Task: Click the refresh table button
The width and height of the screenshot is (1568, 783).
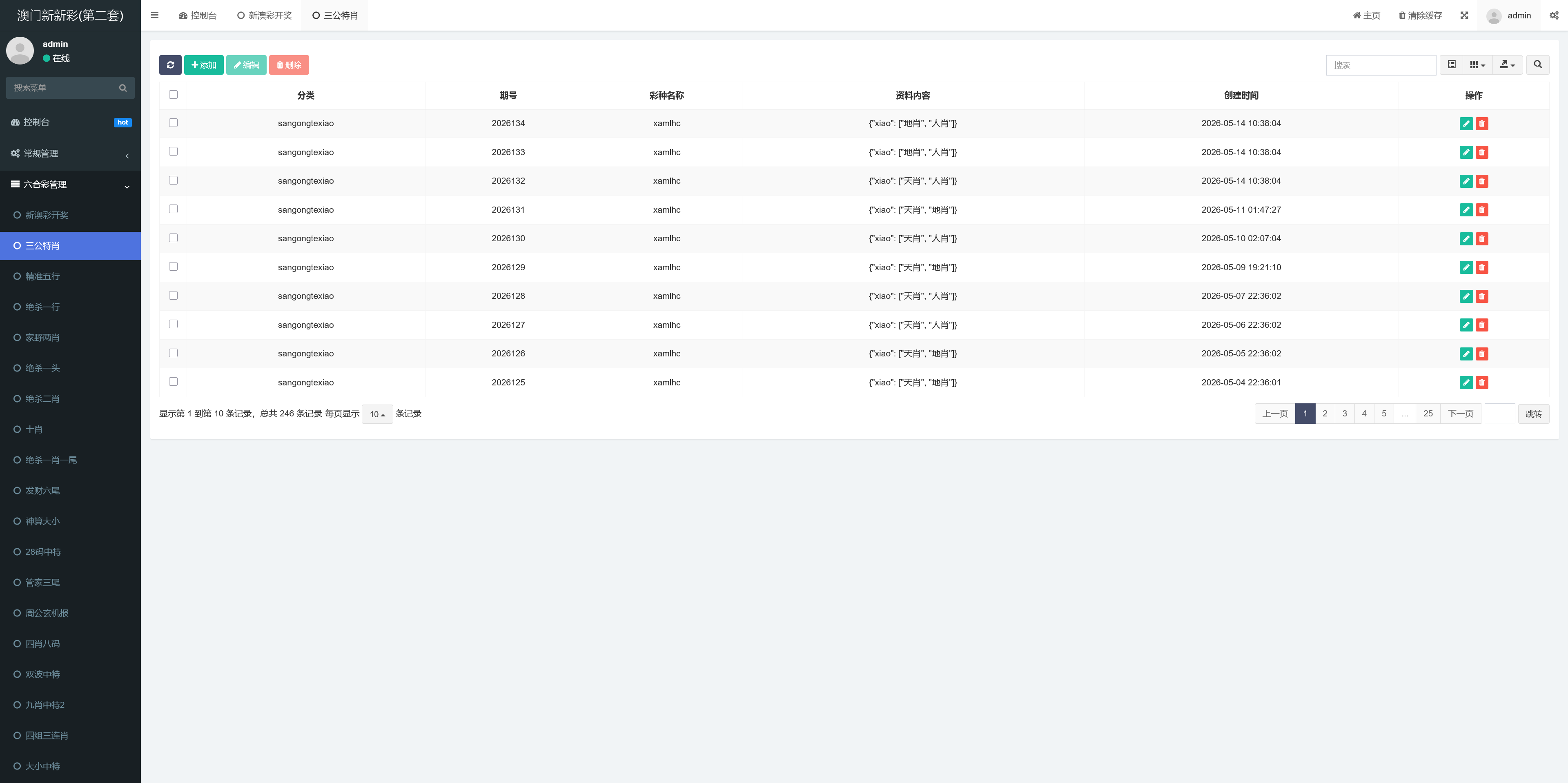Action: (170, 65)
